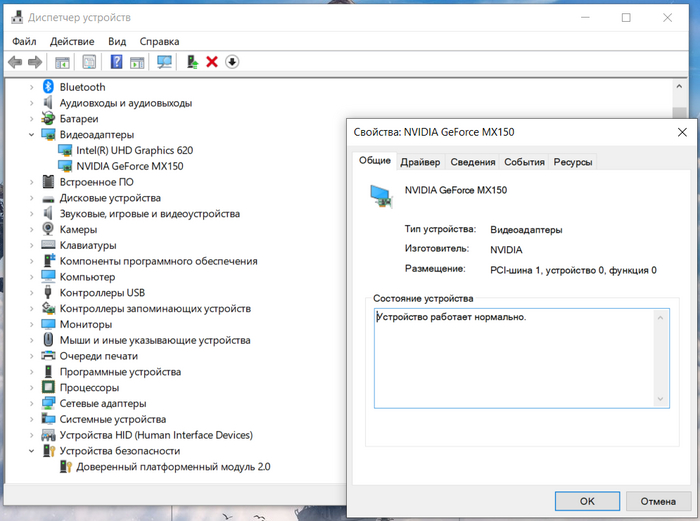The height and width of the screenshot is (521, 700).
Task: Select Доверенный платформенный модуль 2.0
Action: 173,467
